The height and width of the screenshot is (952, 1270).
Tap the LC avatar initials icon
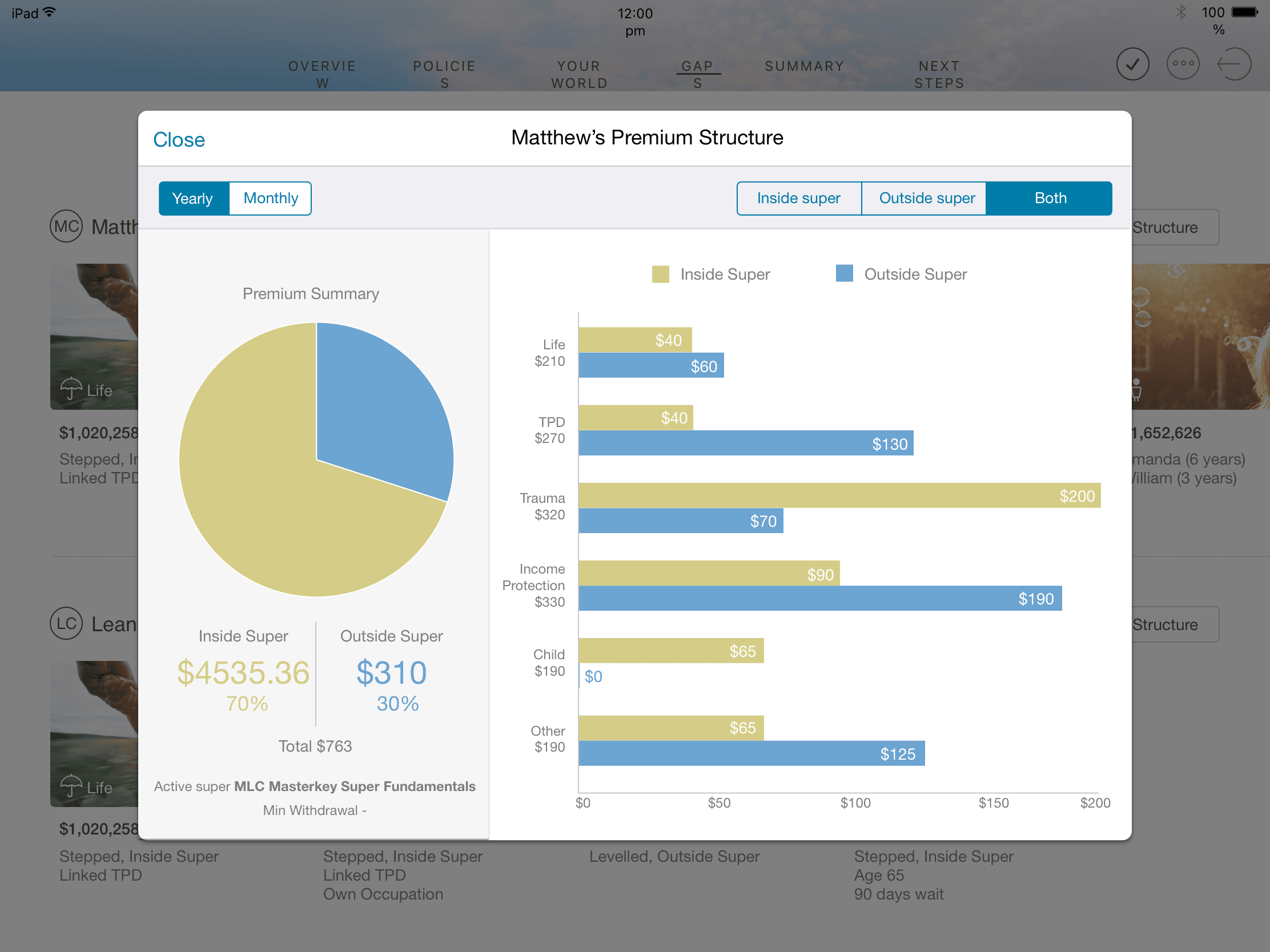coord(66,623)
